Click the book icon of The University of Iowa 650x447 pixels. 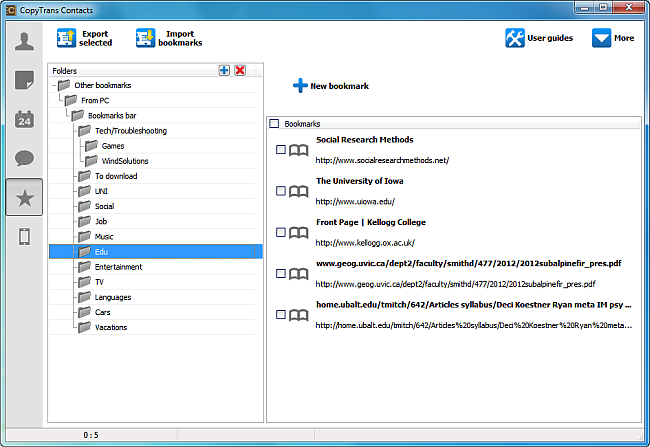pyautogui.click(x=298, y=191)
